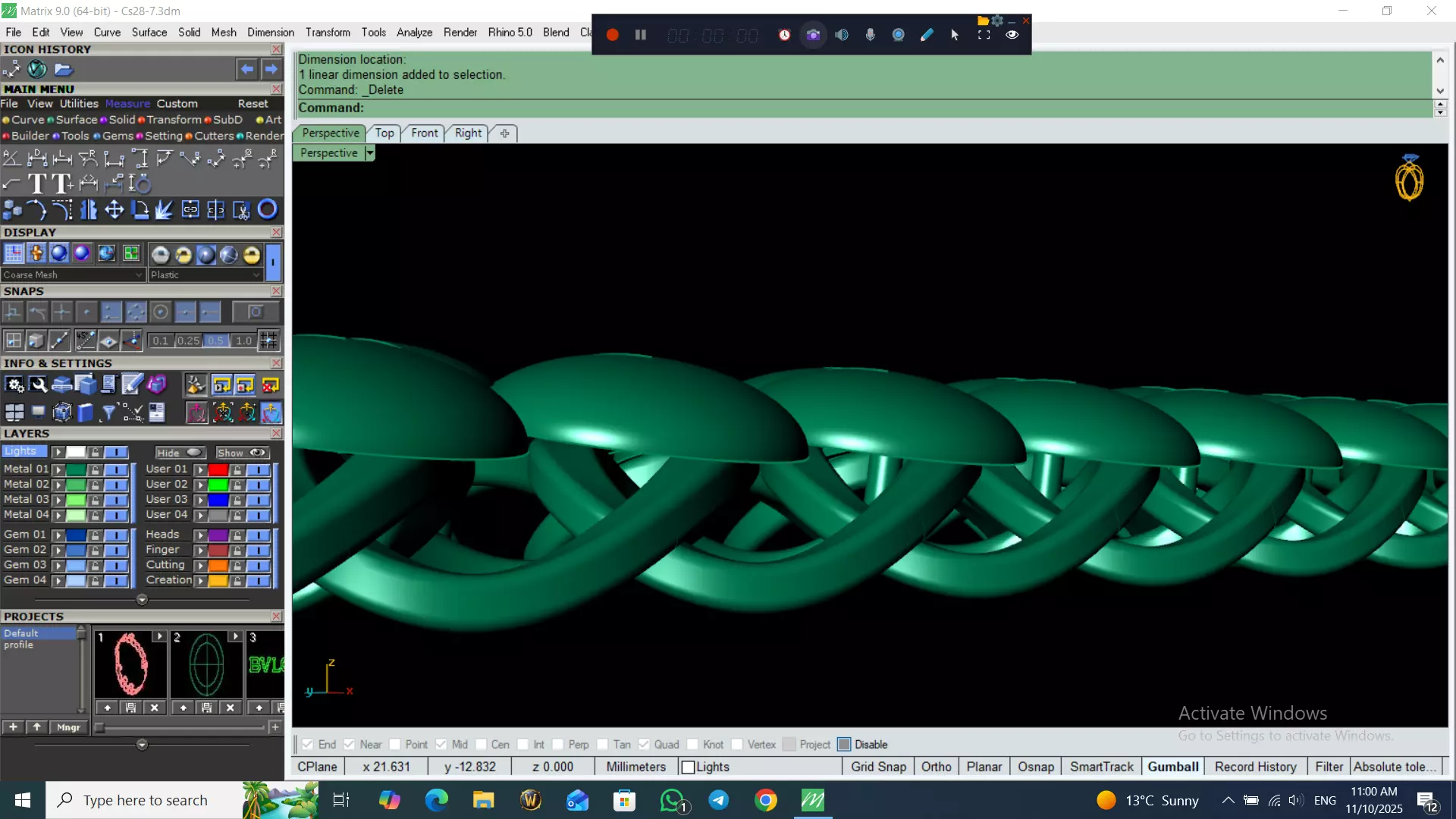The image size is (1456, 819).
Task: Select the Measure main menu item
Action: 127,104
